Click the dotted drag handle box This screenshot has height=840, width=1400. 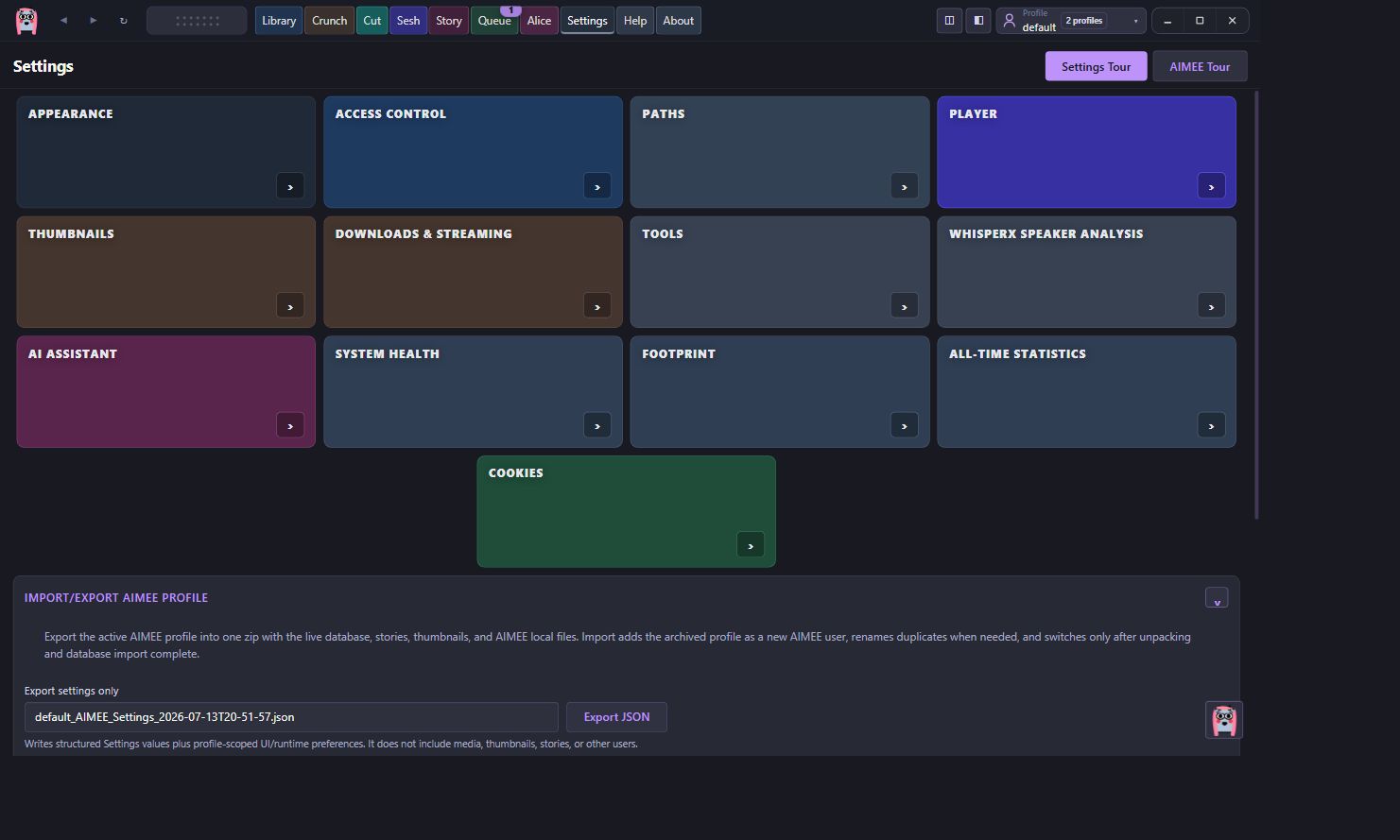click(x=197, y=20)
